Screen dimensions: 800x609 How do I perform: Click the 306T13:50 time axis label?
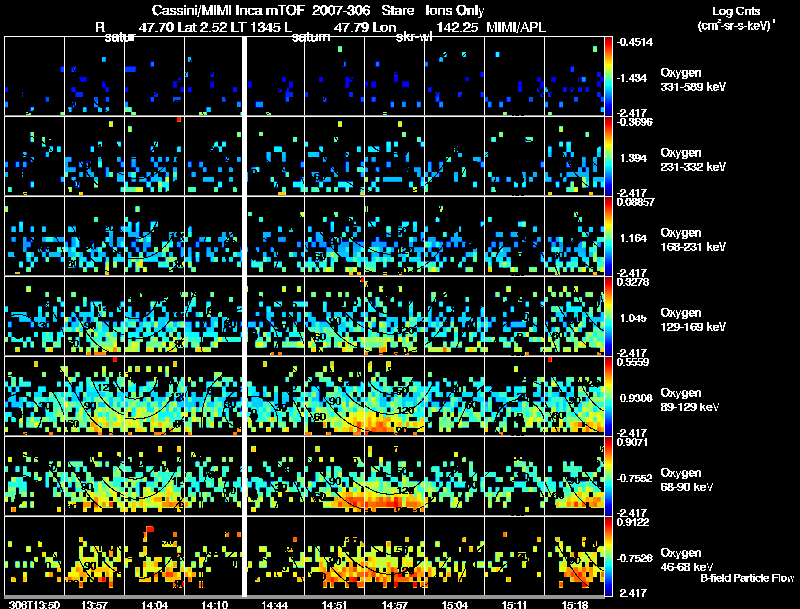[x=34, y=604]
